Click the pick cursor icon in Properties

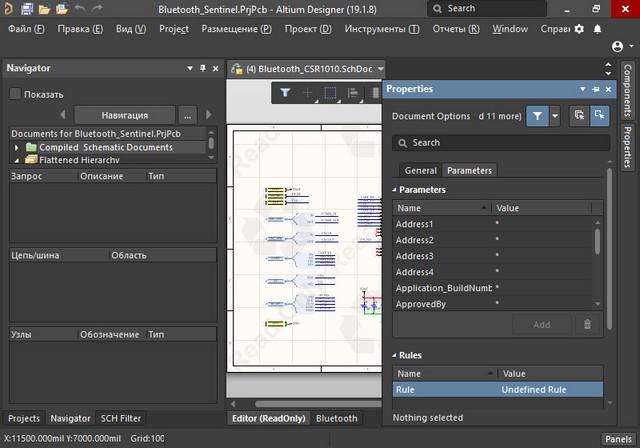tap(599, 116)
